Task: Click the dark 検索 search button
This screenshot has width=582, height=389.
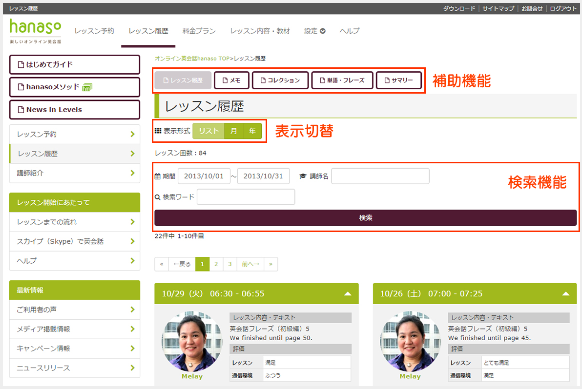Action: pyautogui.click(x=366, y=218)
